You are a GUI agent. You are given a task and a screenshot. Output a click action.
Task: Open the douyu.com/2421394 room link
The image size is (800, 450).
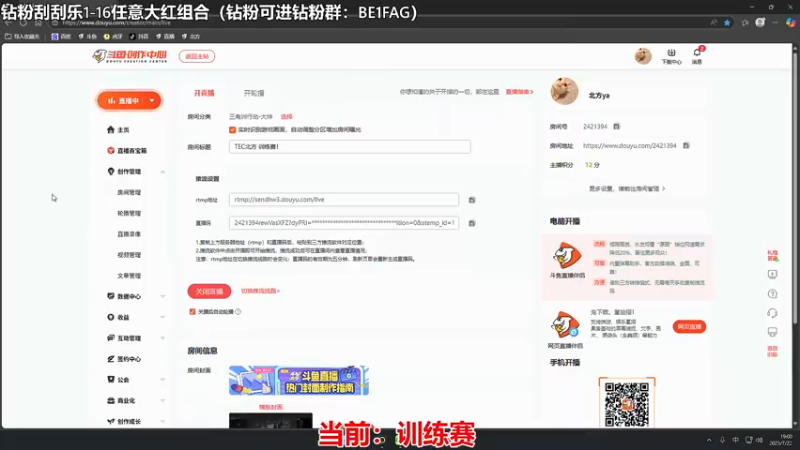[x=630, y=146]
